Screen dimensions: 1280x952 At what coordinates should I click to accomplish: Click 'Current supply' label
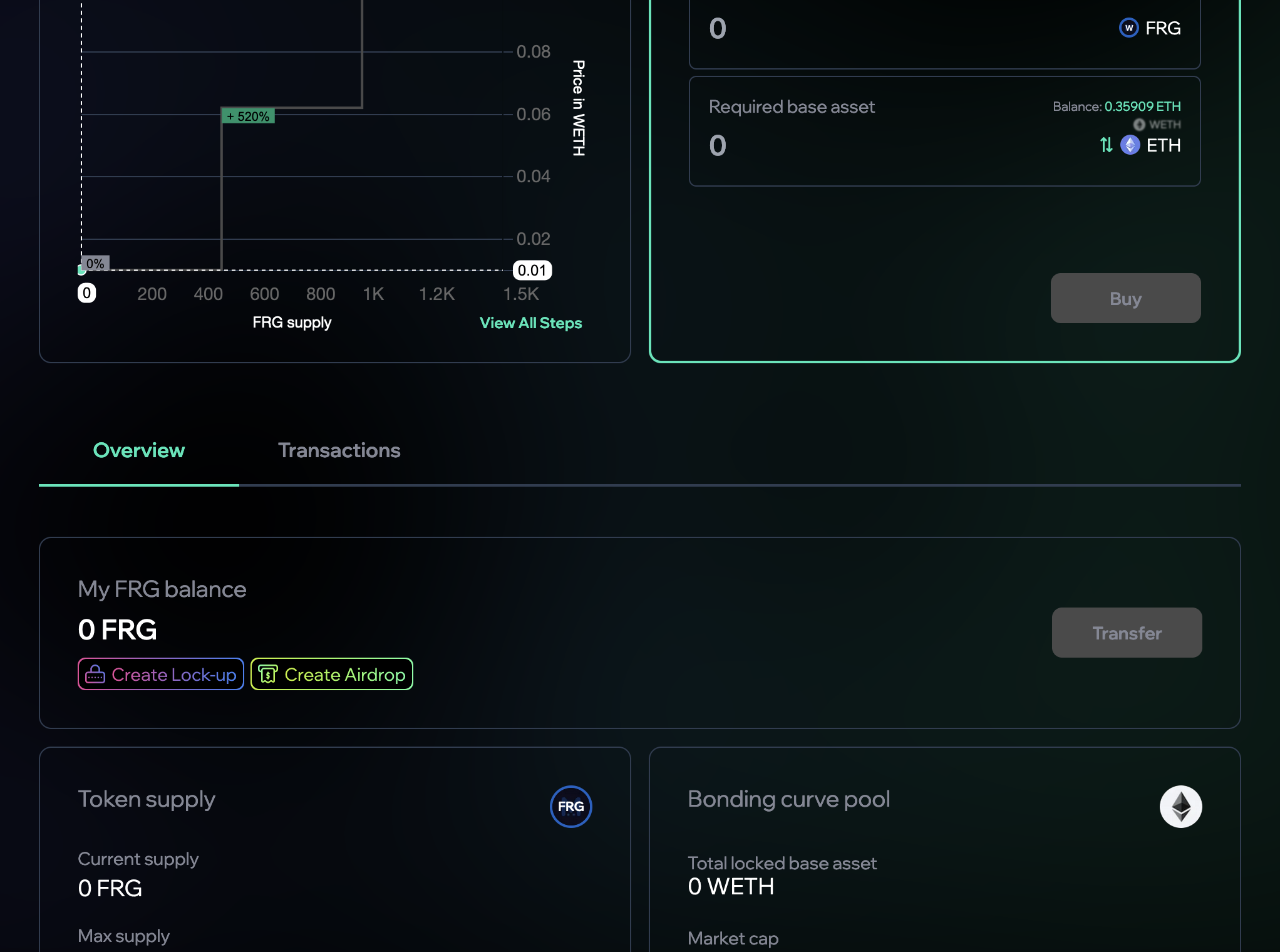138,859
